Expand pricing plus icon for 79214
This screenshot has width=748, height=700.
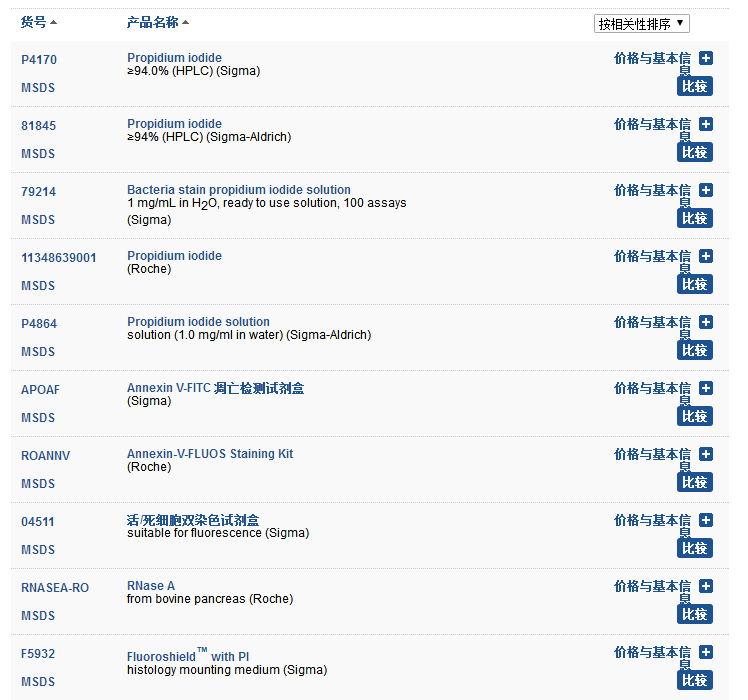coord(706,190)
